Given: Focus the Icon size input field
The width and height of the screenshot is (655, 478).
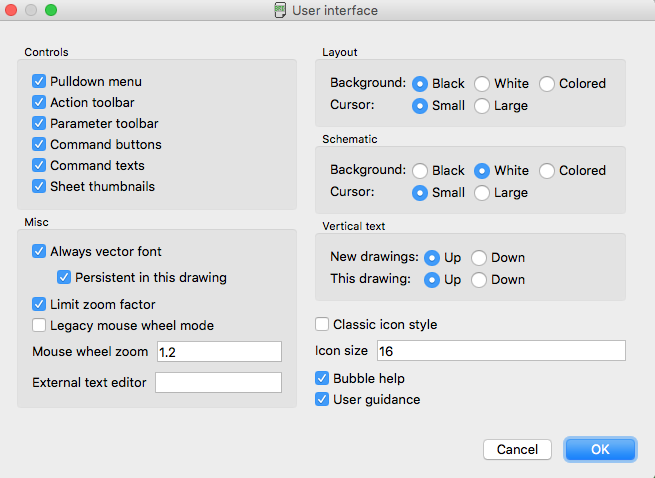Looking at the screenshot, I should (x=501, y=351).
